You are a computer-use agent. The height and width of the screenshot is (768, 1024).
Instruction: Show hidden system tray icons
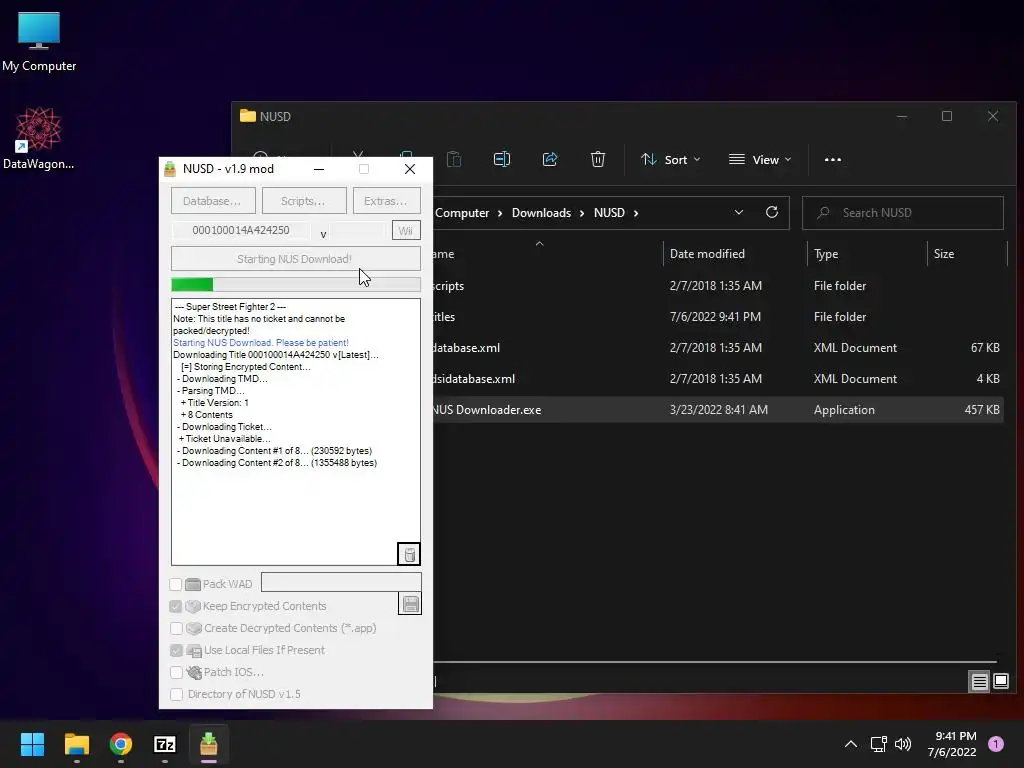tap(851, 744)
